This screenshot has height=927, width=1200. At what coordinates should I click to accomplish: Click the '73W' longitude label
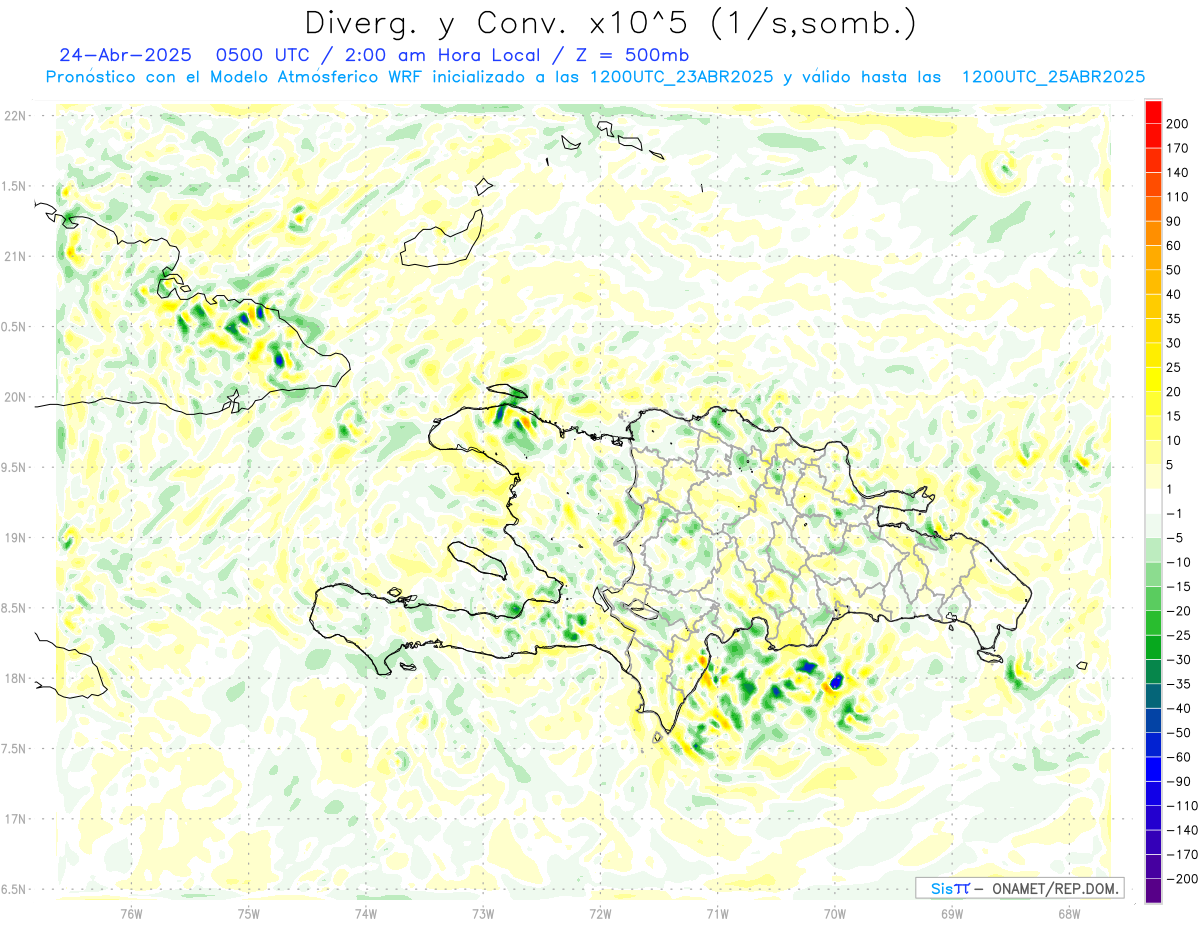483,913
